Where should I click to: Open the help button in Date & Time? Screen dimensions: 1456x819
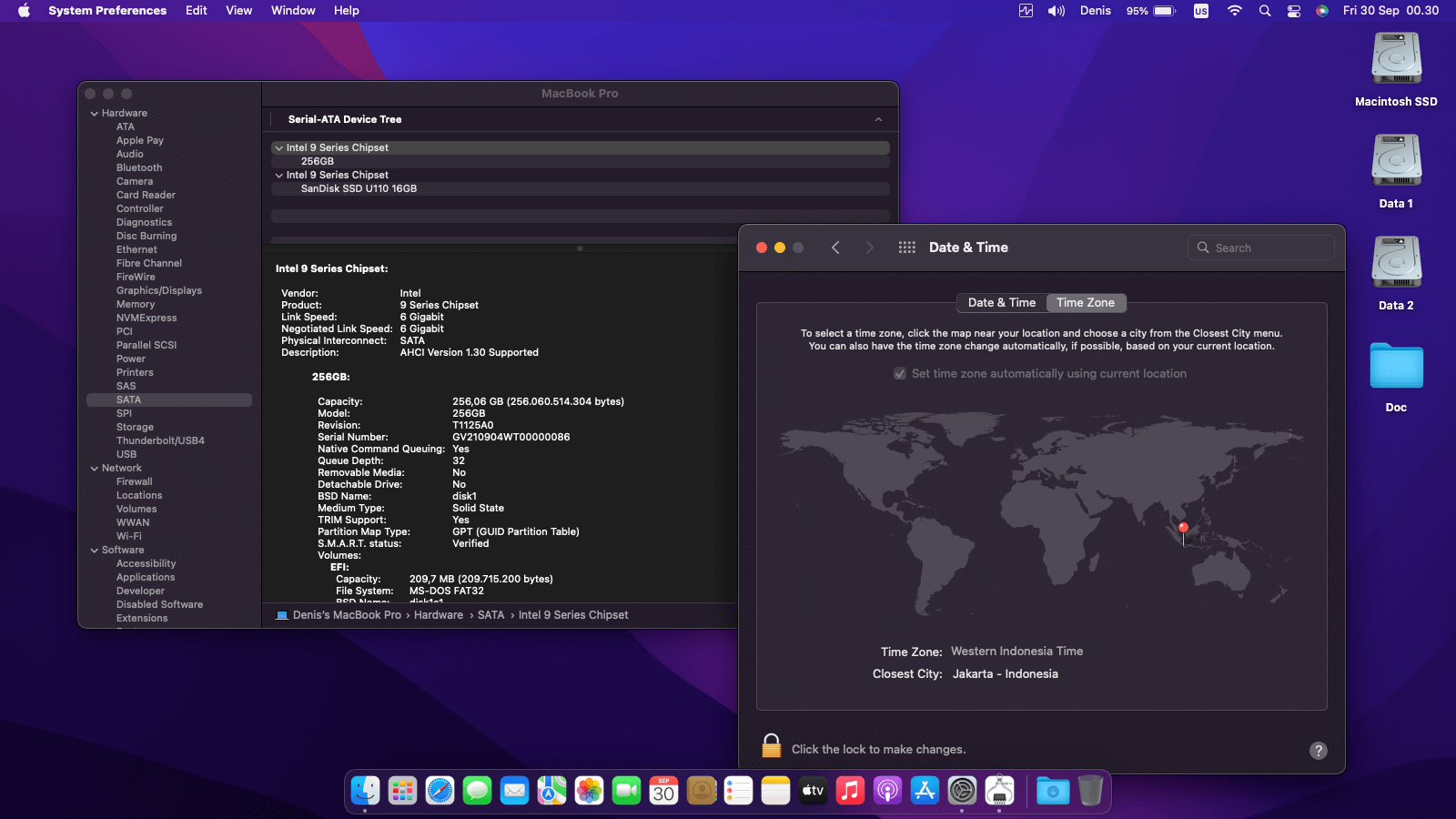[1319, 751]
